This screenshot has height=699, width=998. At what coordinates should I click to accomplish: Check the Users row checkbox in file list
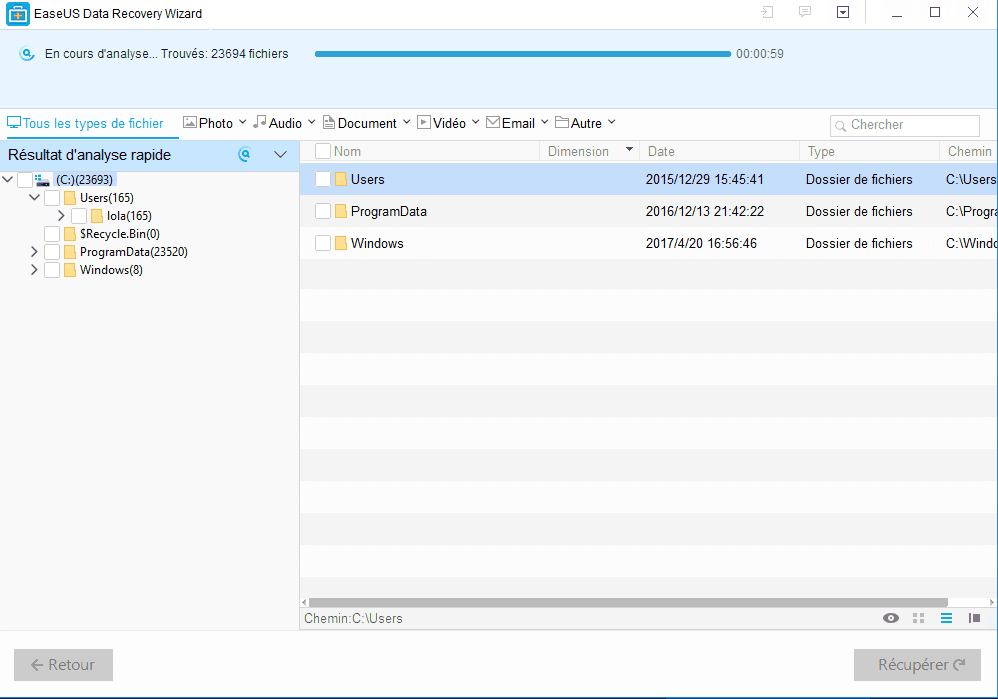tap(323, 179)
